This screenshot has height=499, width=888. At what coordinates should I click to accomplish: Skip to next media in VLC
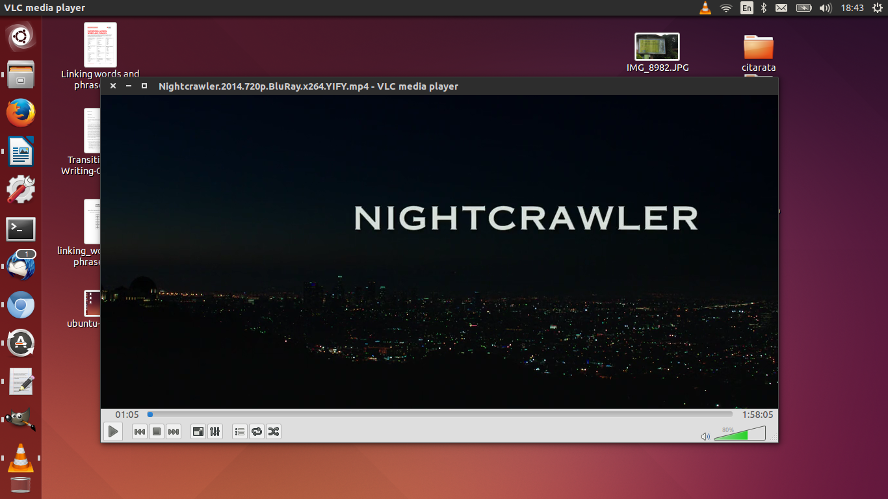click(x=173, y=432)
